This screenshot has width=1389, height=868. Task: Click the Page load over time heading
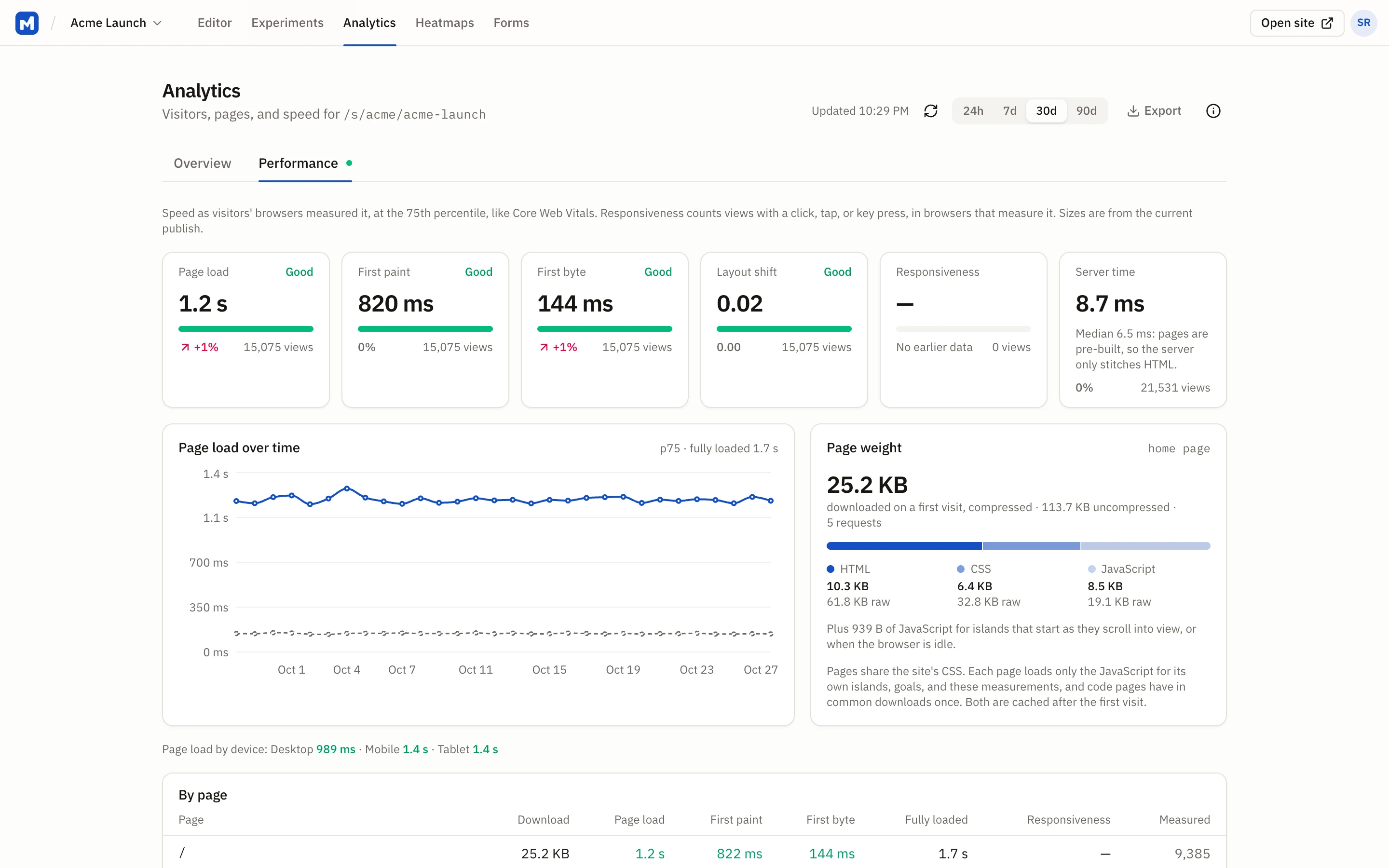(239, 448)
